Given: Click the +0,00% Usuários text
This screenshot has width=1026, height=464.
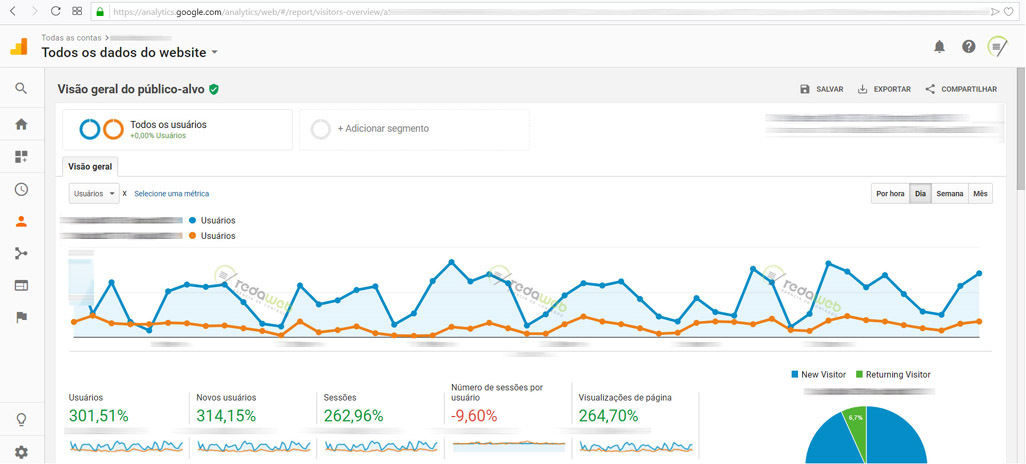Looking at the screenshot, I should coord(158,135).
